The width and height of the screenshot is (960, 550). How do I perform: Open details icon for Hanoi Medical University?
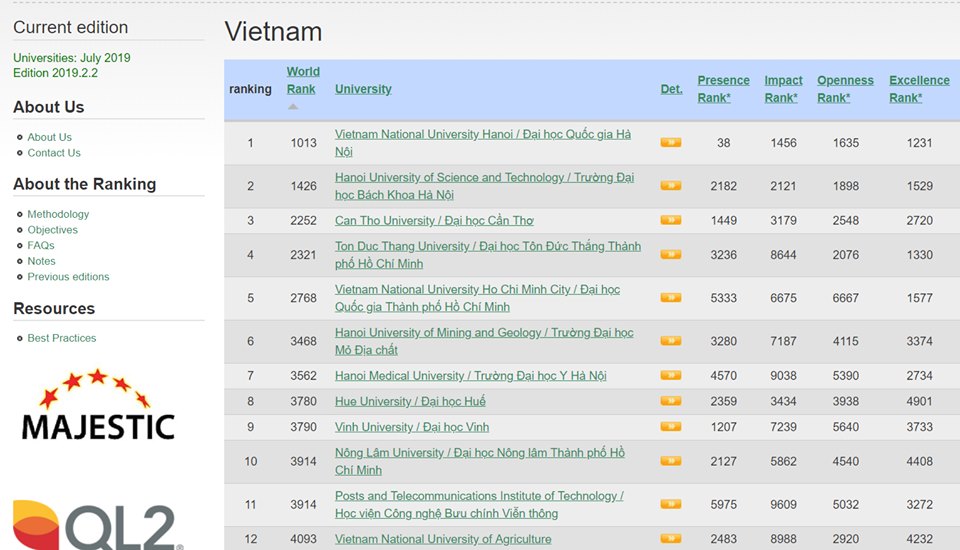[x=670, y=376]
